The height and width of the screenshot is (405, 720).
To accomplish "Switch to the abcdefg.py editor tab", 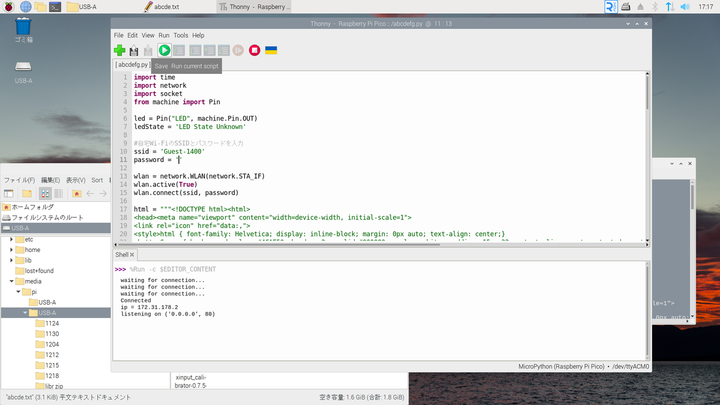I will 131,65.
